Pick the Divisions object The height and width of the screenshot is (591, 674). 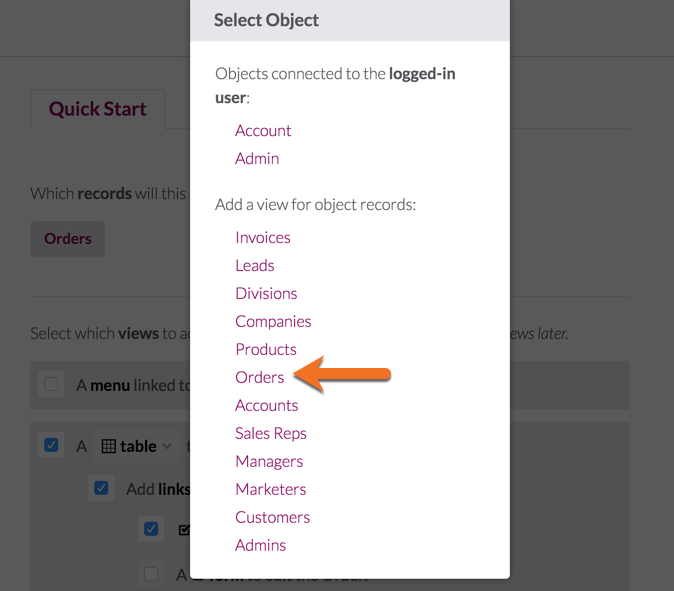point(266,294)
